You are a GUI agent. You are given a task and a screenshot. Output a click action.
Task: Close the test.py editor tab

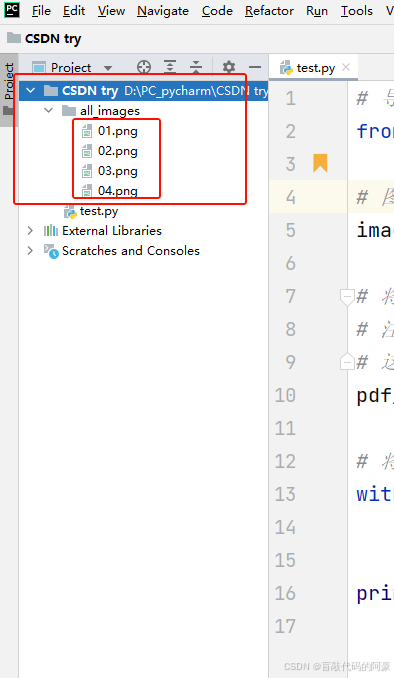coord(346,67)
